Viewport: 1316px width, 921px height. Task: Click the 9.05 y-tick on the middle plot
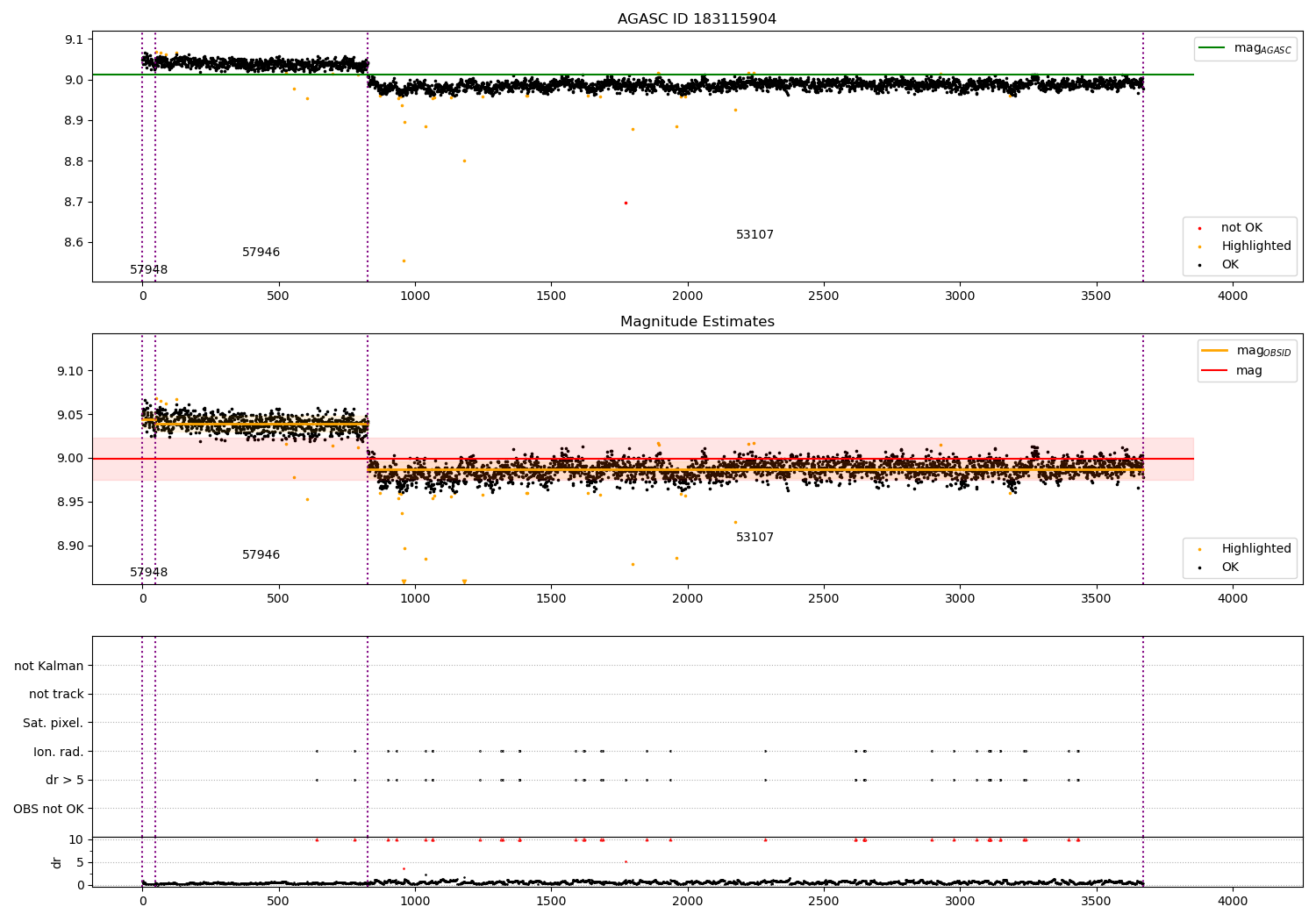70,415
